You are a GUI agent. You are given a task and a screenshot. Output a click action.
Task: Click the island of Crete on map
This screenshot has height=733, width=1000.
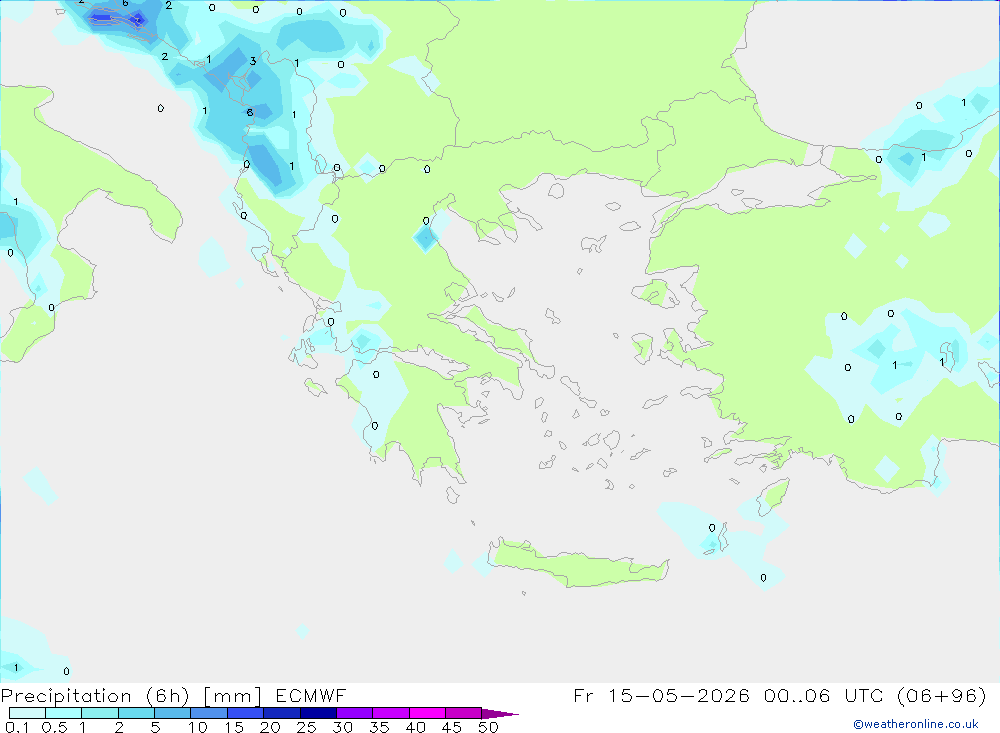tap(577, 564)
